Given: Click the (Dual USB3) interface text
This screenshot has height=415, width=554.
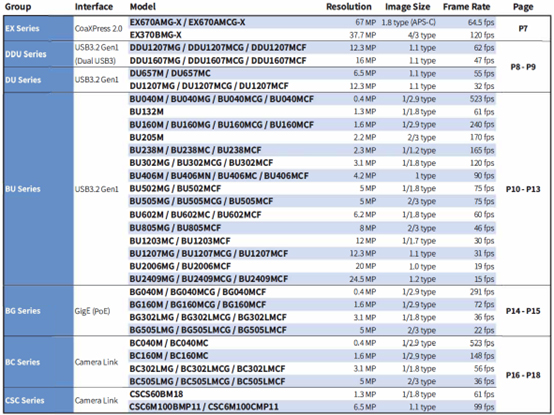Looking at the screenshot, I should [x=95, y=61].
